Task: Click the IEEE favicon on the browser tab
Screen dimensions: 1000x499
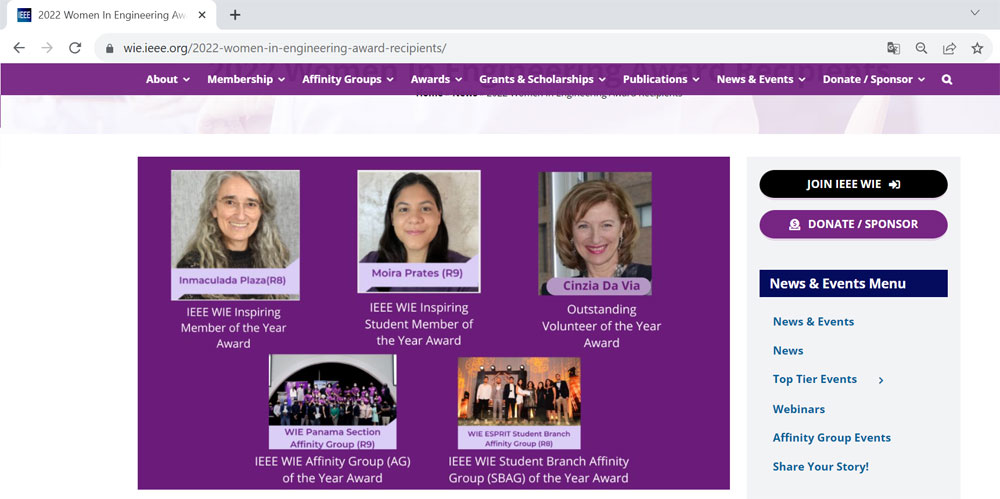Action: (24, 15)
